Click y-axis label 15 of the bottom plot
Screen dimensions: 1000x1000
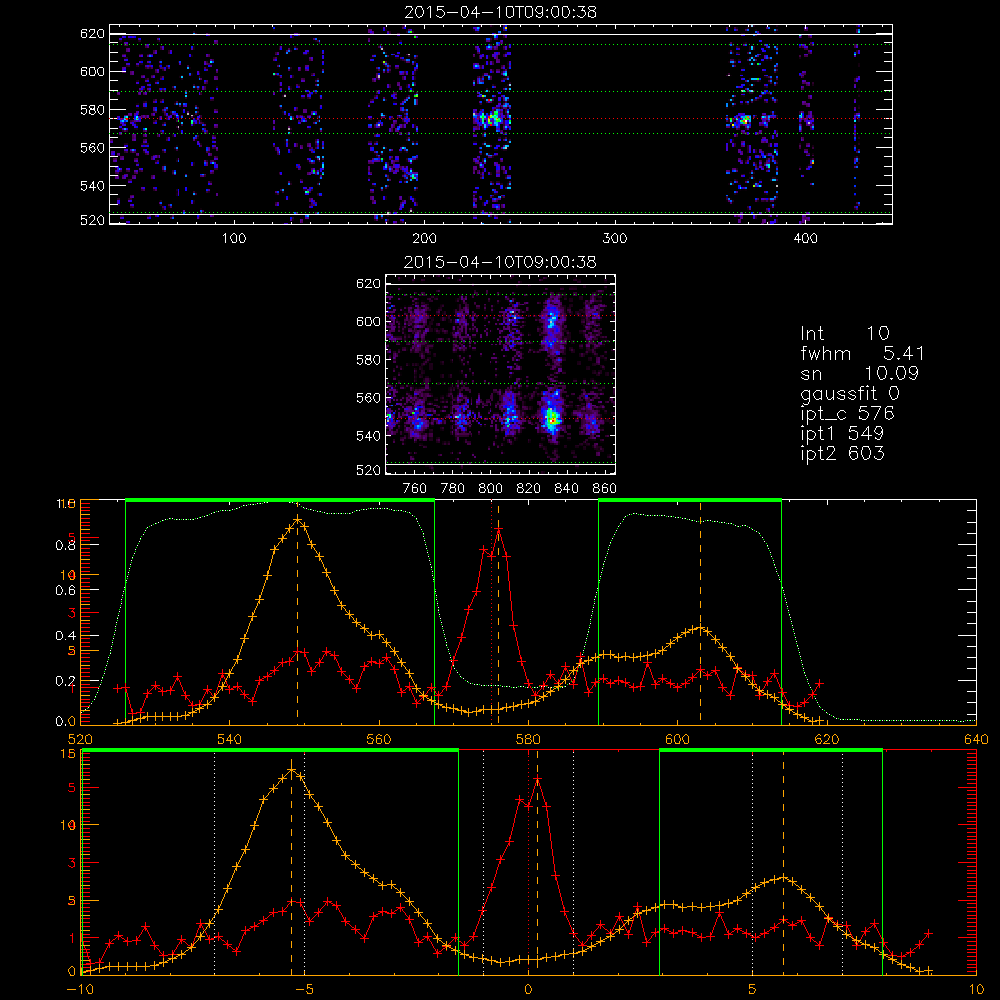pyautogui.click(x=68, y=754)
